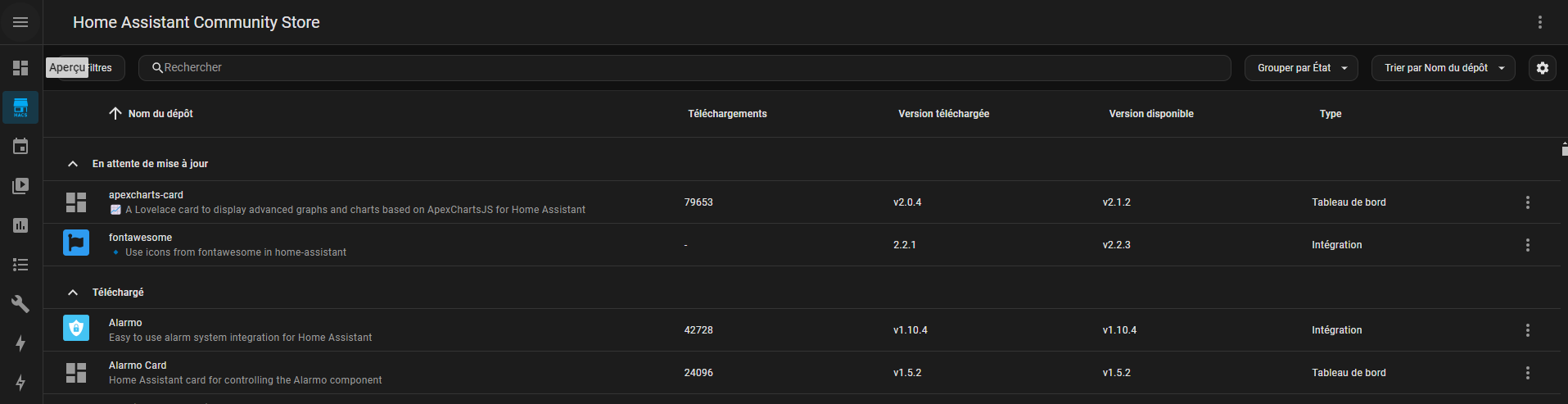Open the calendar sidebar icon
The height and width of the screenshot is (404, 1568).
(x=20, y=147)
